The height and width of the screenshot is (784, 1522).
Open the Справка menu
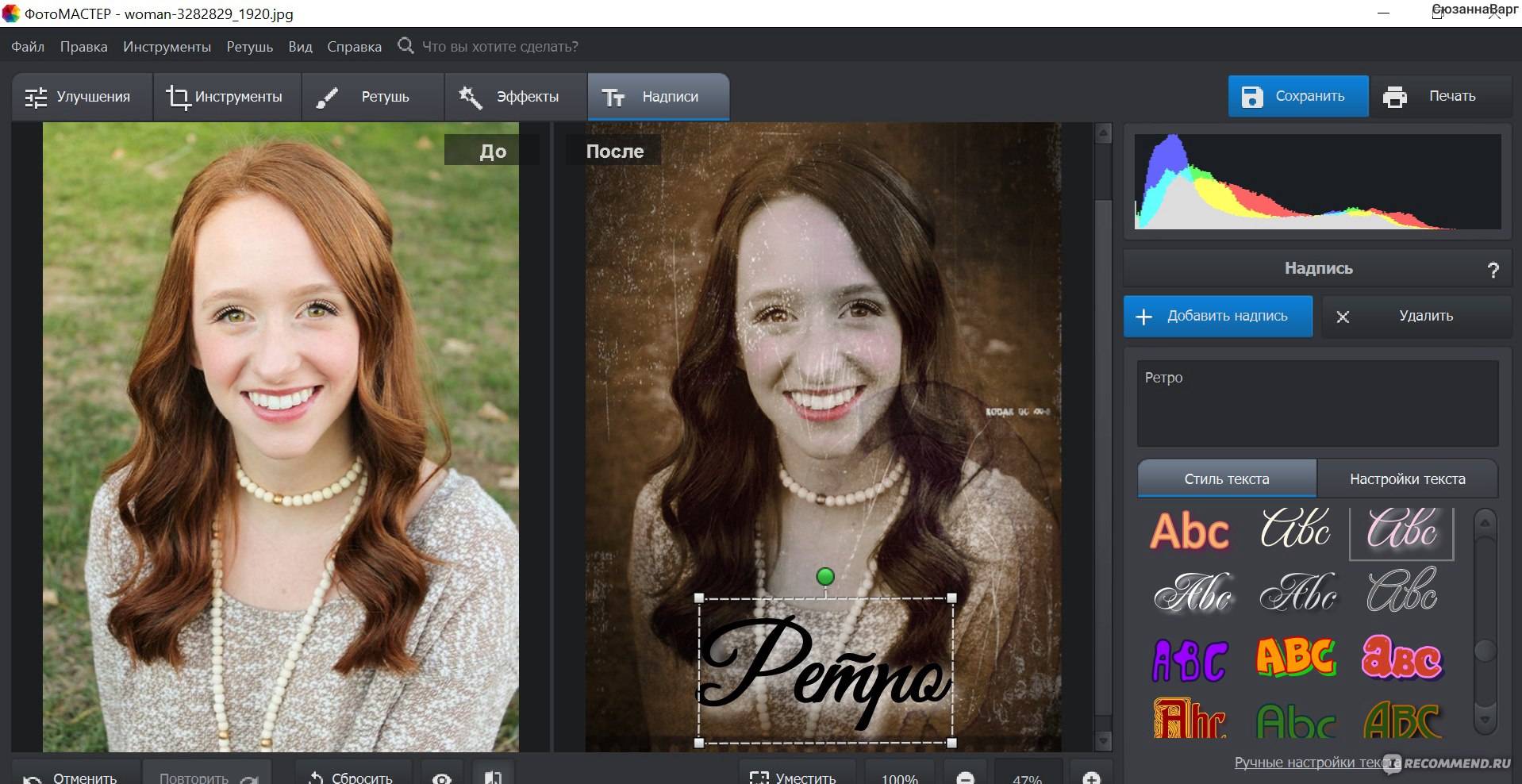pos(354,47)
